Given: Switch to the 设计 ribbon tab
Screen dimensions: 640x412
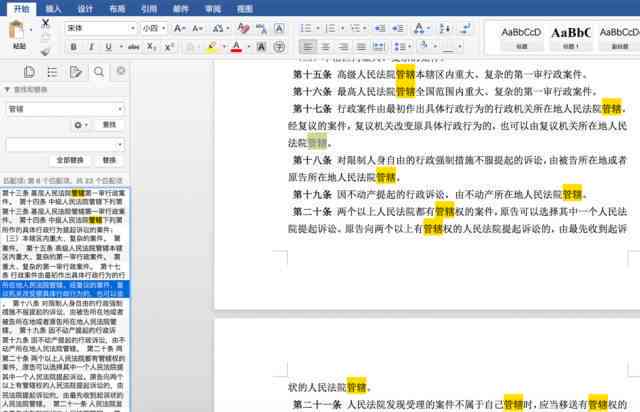Looking at the screenshot, I should 85,9.
